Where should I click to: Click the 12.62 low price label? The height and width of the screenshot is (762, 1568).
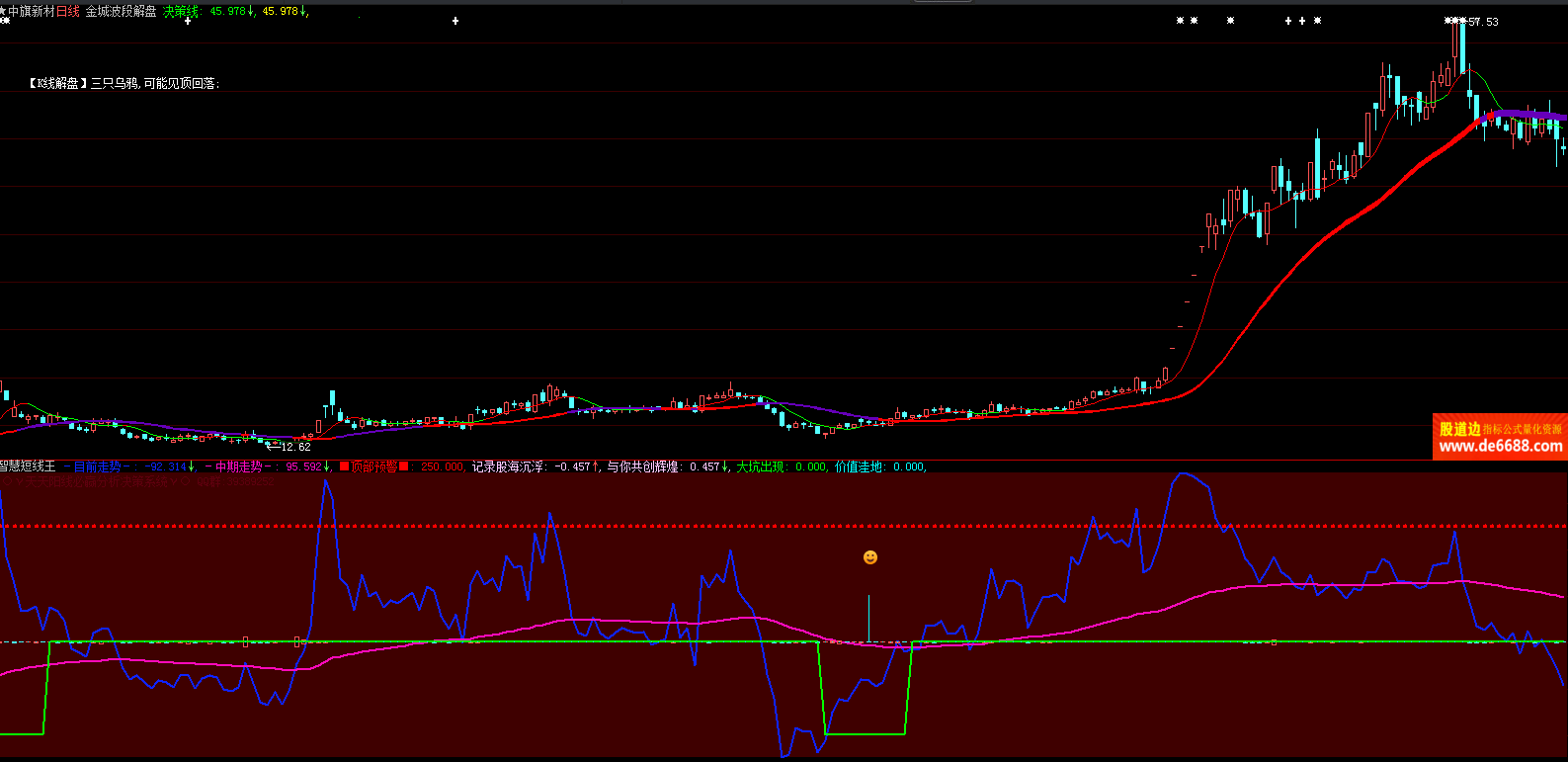point(295,447)
